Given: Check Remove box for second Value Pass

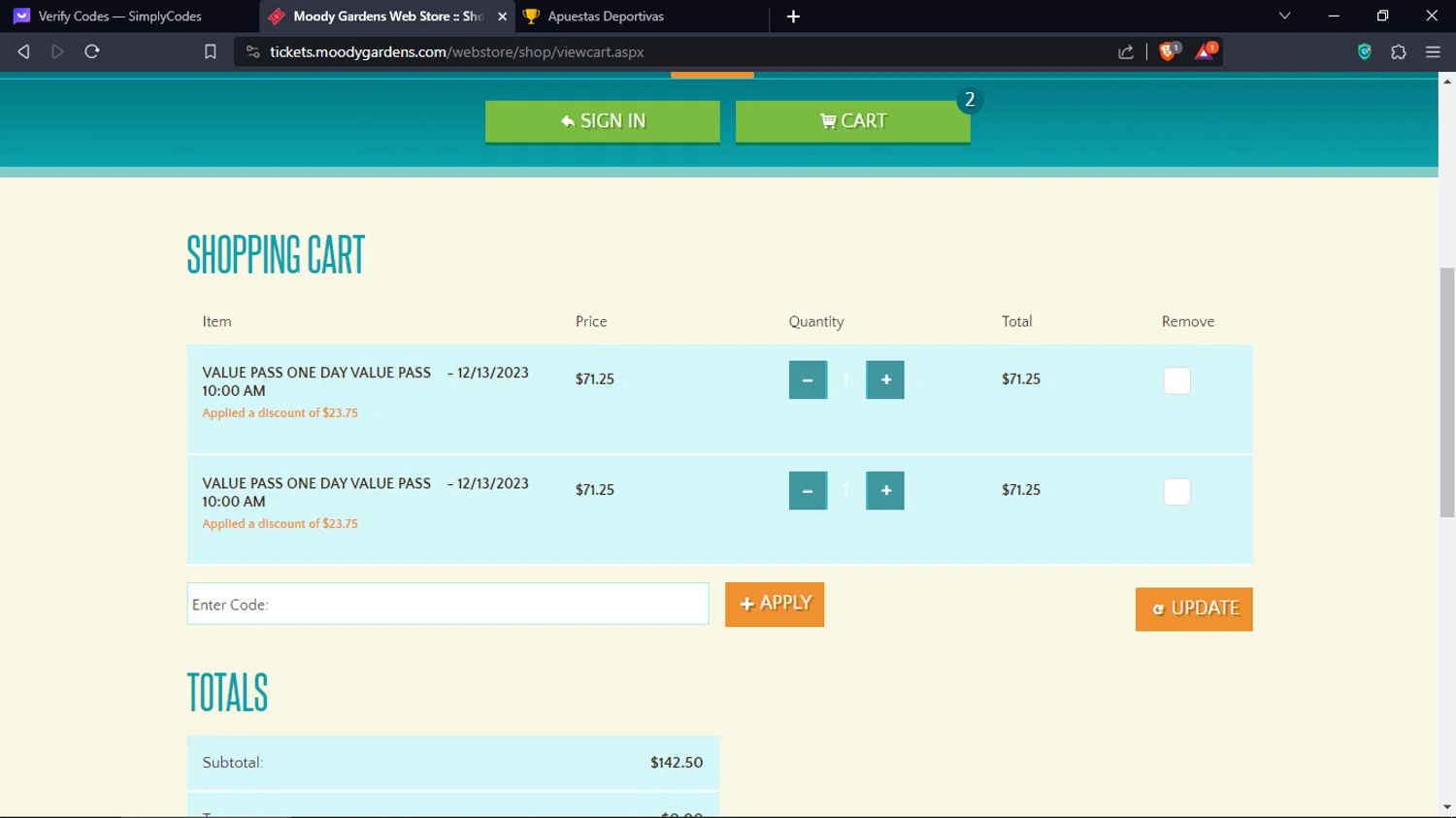Looking at the screenshot, I should pos(1176,491).
